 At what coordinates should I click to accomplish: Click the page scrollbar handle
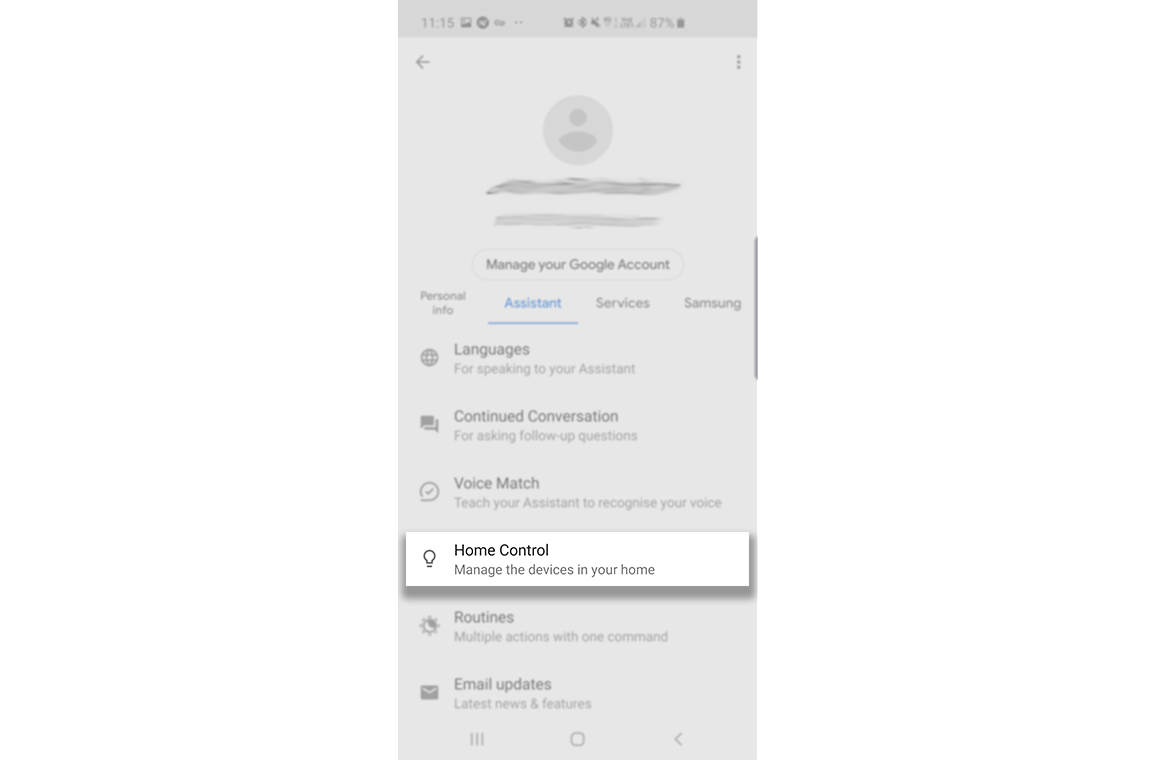click(756, 308)
